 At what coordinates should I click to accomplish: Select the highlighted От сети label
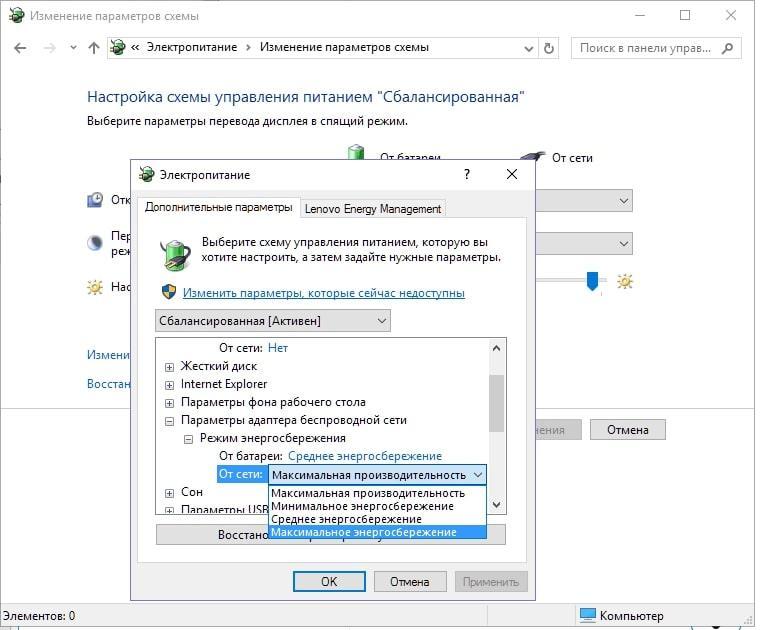[241, 474]
